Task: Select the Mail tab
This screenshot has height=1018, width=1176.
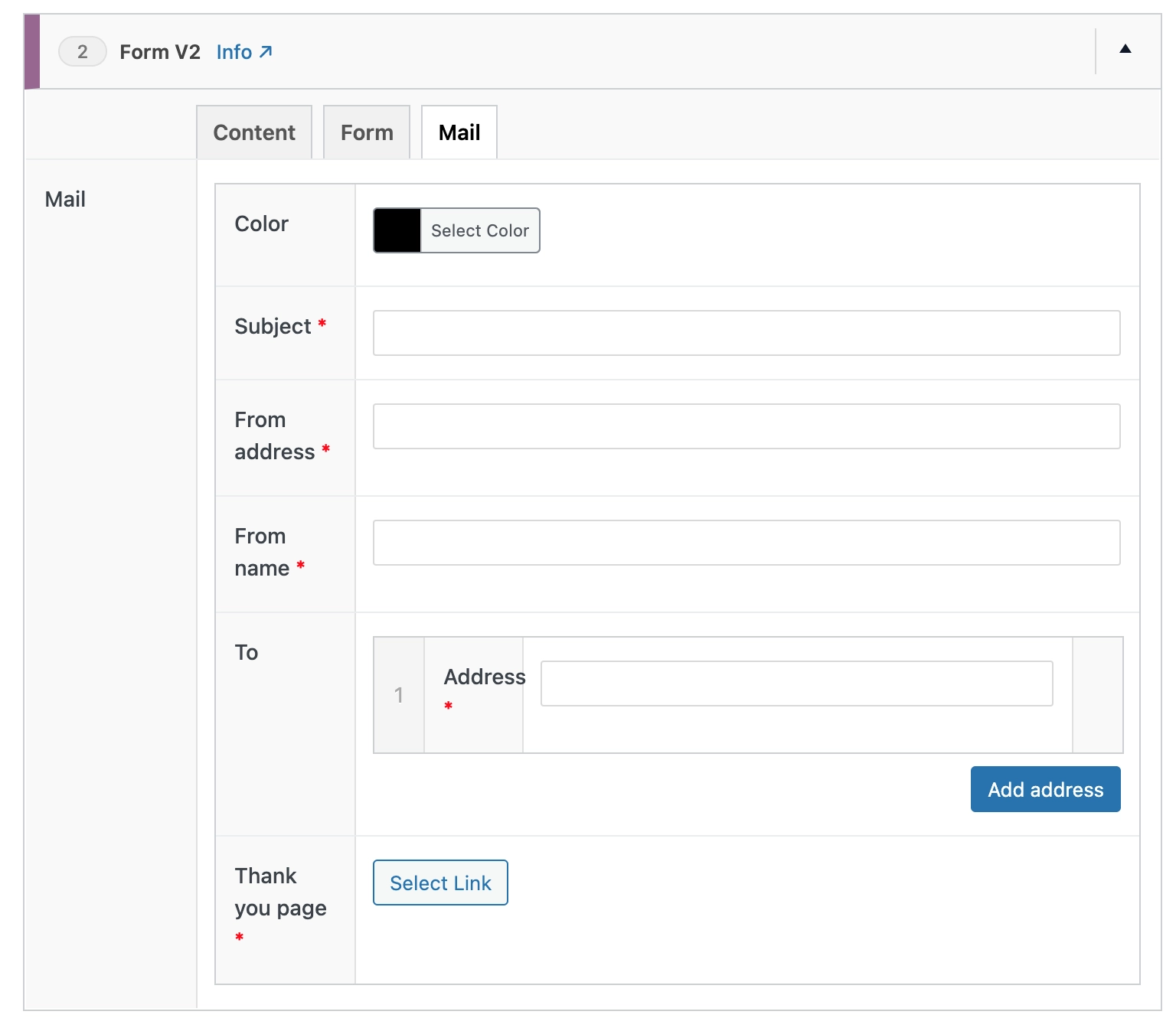Action: [x=459, y=132]
